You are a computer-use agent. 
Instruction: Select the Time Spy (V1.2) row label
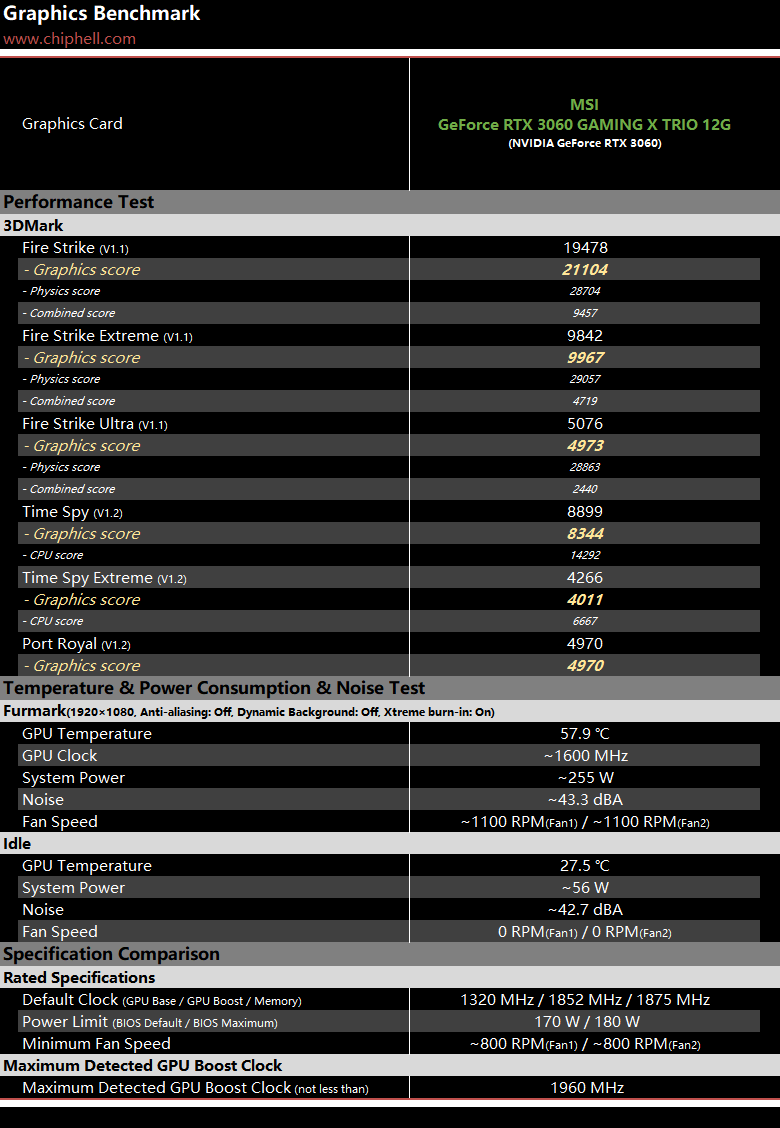click(x=72, y=511)
